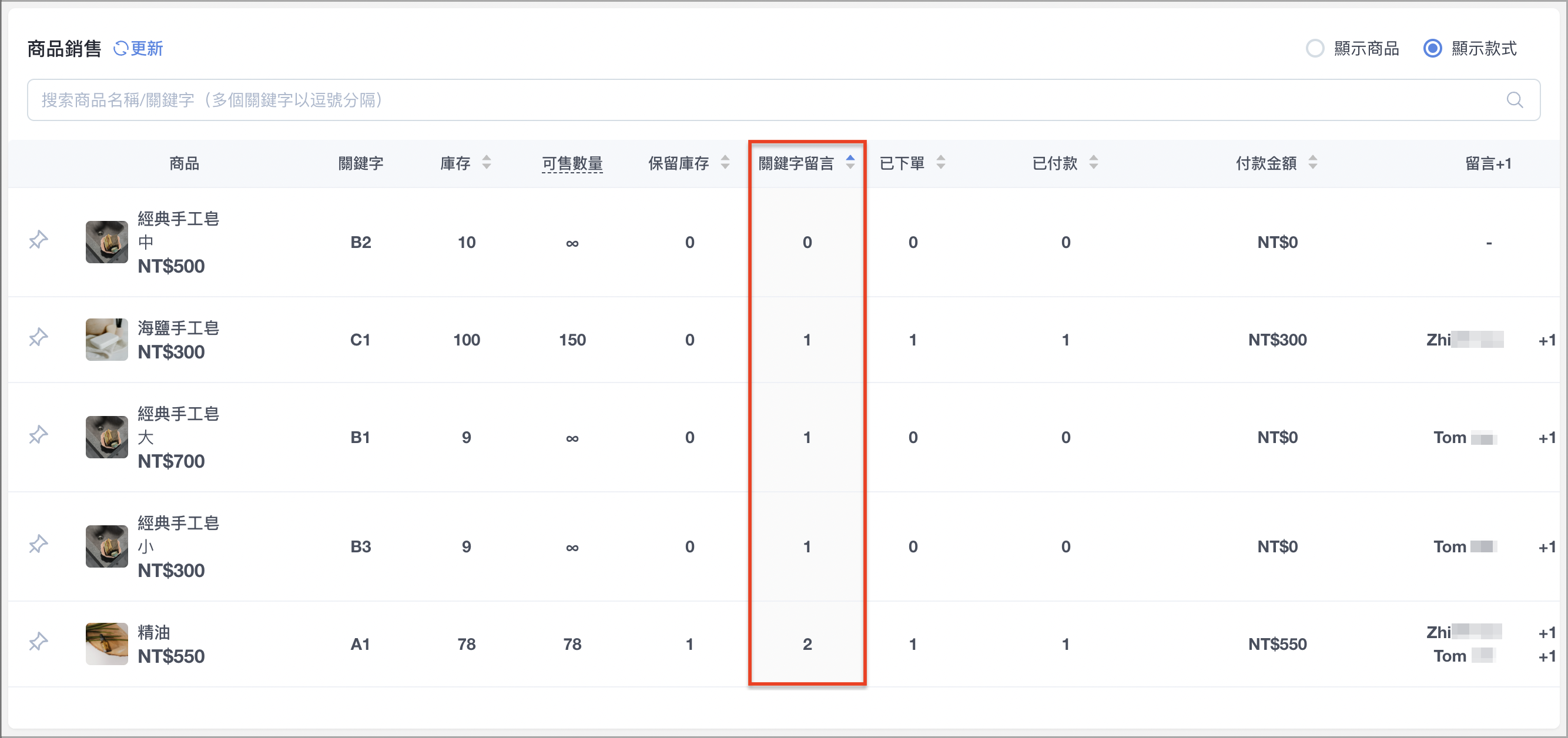The height and width of the screenshot is (738, 1568).
Task: Pin the C1 海鹽手工皂 row
Action: tap(38, 337)
